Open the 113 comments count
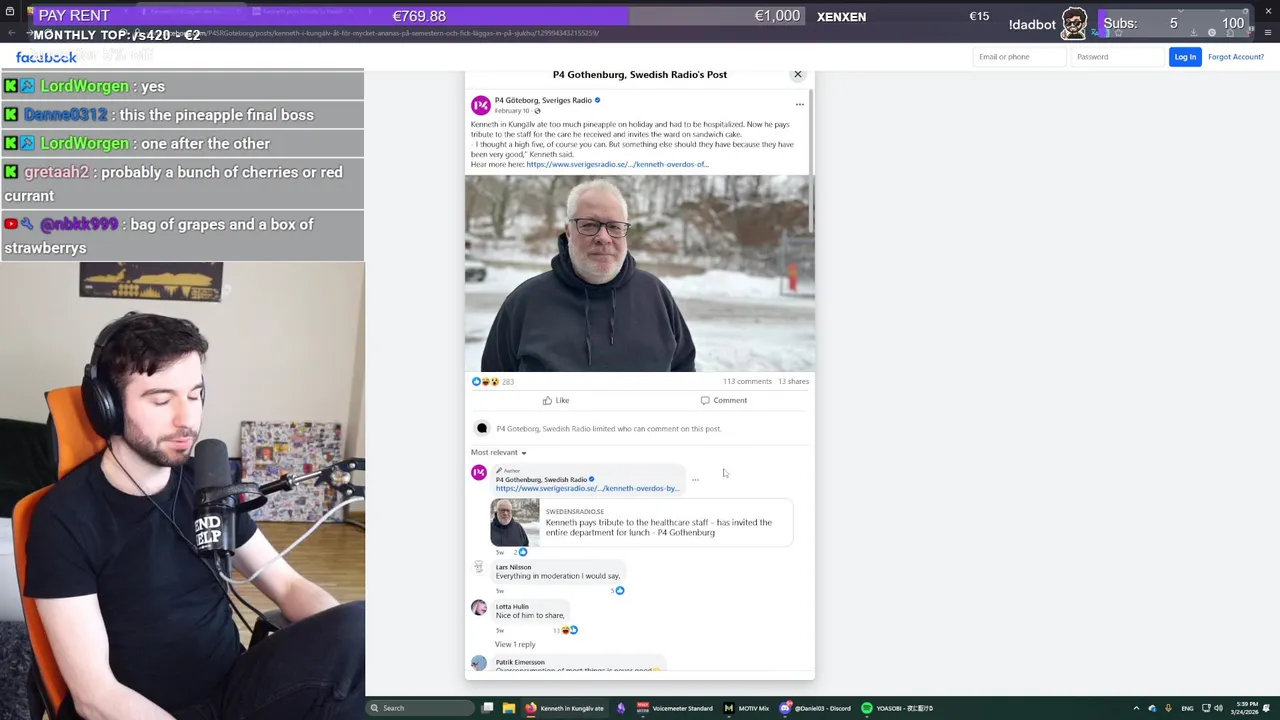This screenshot has width=1280, height=720. [x=747, y=382]
